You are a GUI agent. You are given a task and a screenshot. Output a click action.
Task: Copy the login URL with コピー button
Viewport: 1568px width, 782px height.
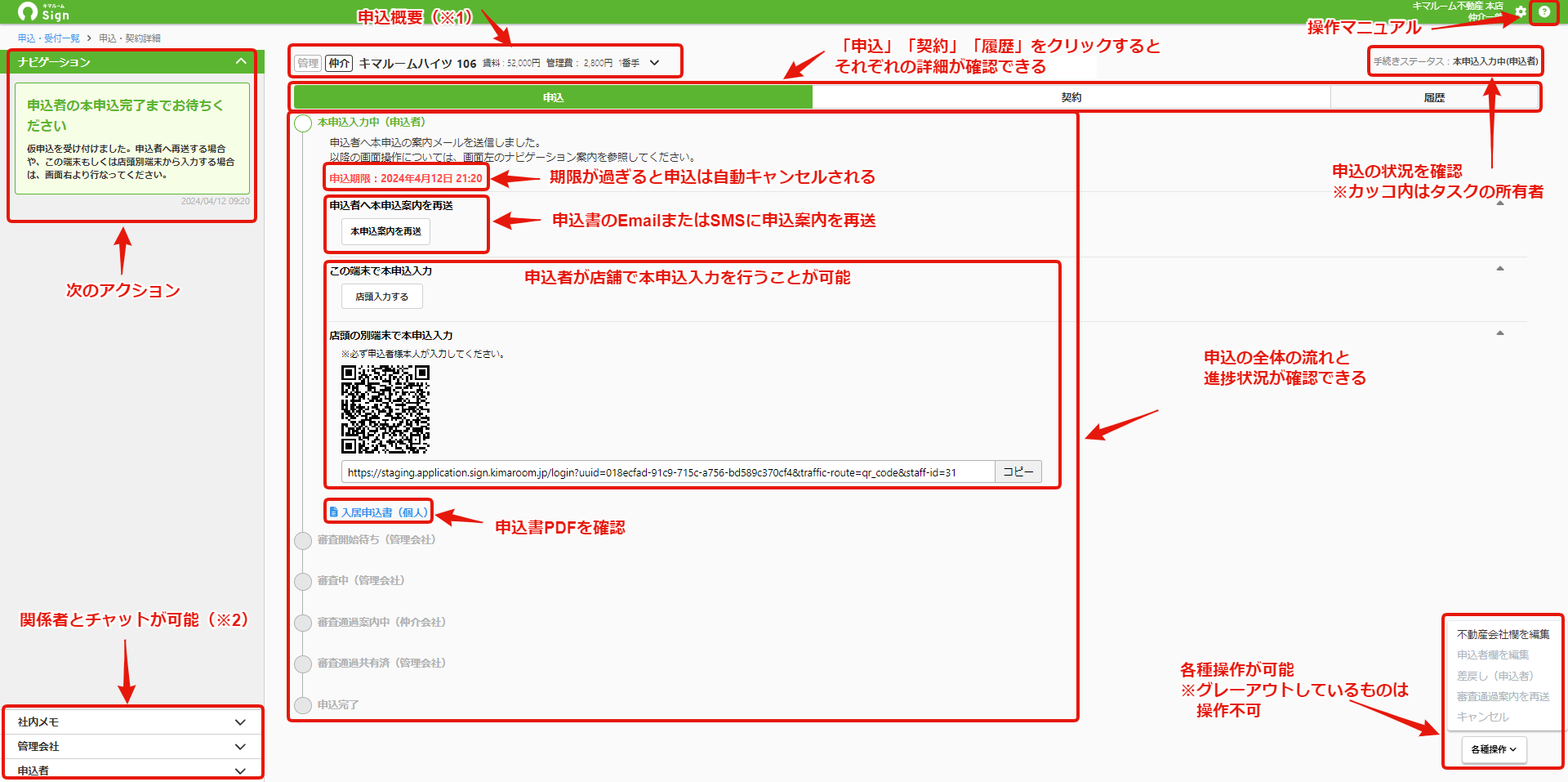(1018, 471)
